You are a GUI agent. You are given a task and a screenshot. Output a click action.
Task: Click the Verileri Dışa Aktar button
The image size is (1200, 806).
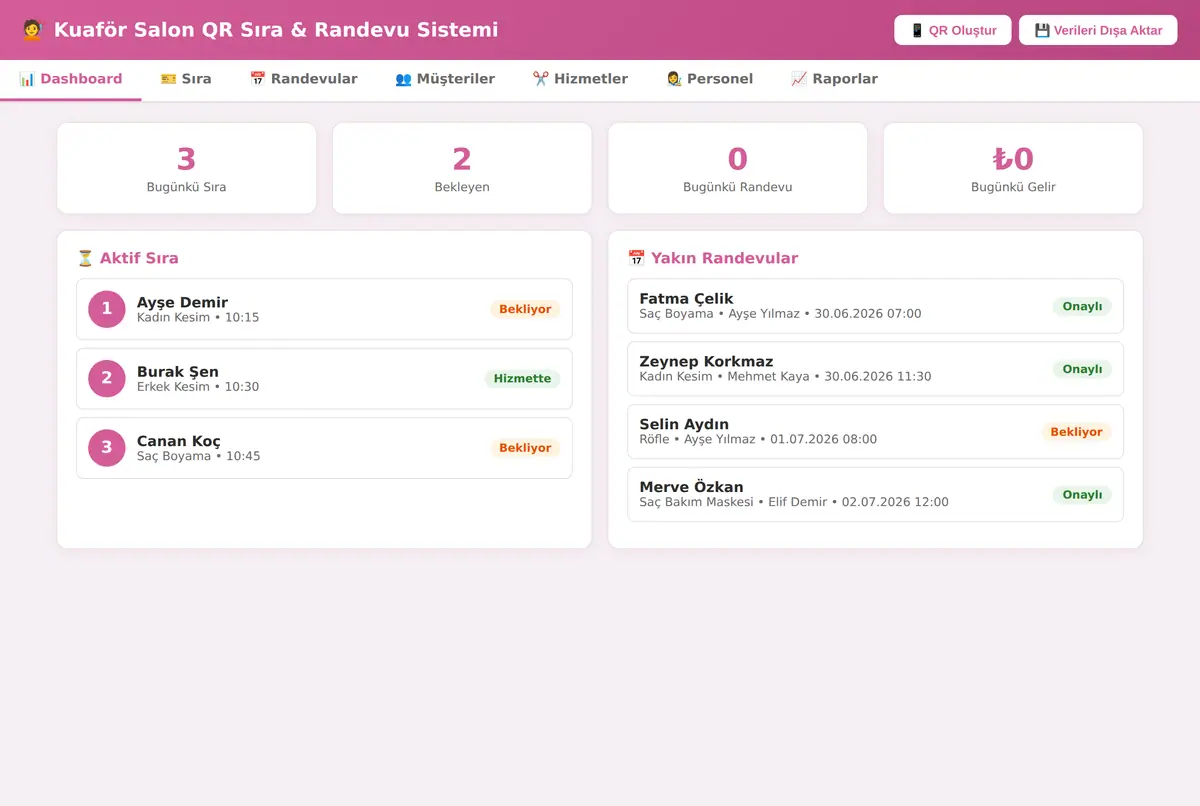1098,30
